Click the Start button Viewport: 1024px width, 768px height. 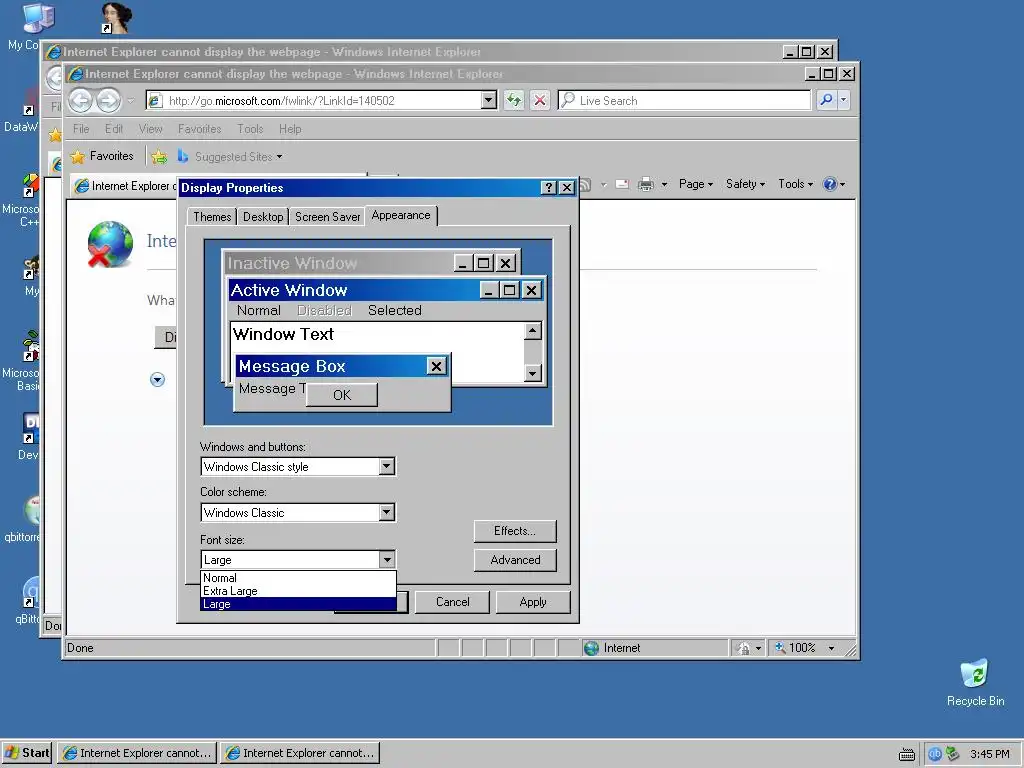pyautogui.click(x=27, y=753)
